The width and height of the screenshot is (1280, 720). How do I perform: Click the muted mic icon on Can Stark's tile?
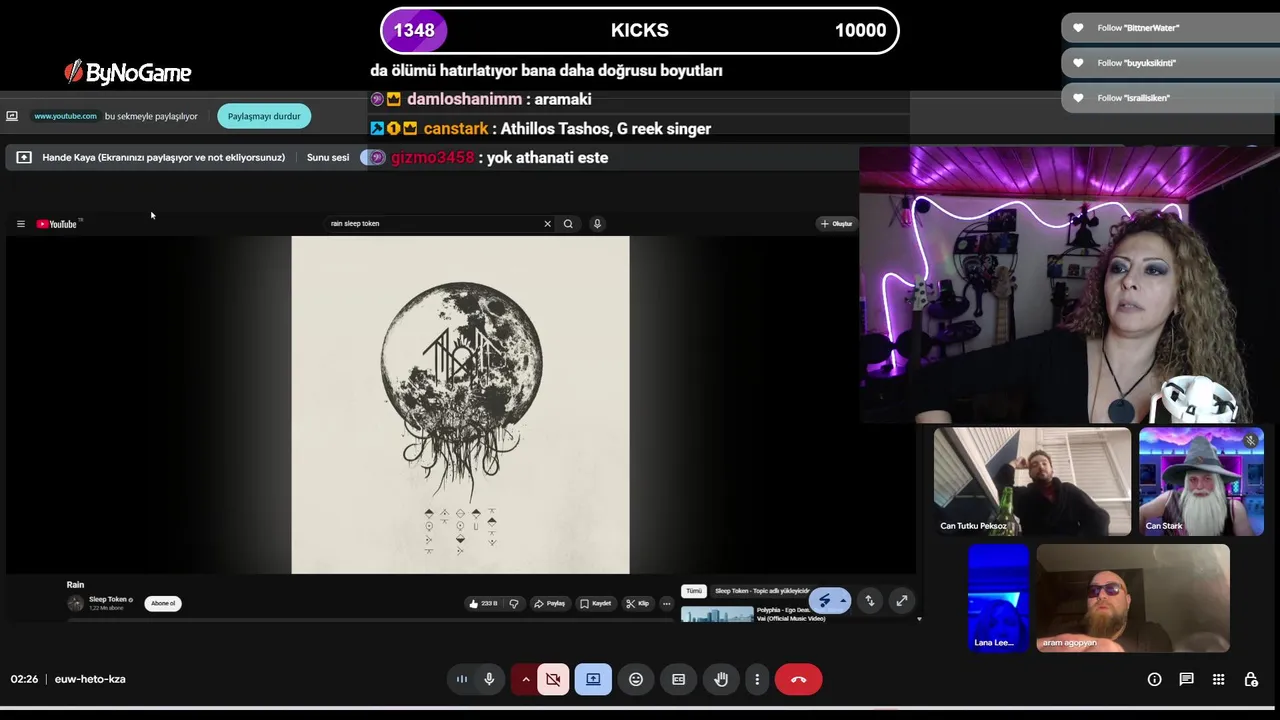point(1250,440)
